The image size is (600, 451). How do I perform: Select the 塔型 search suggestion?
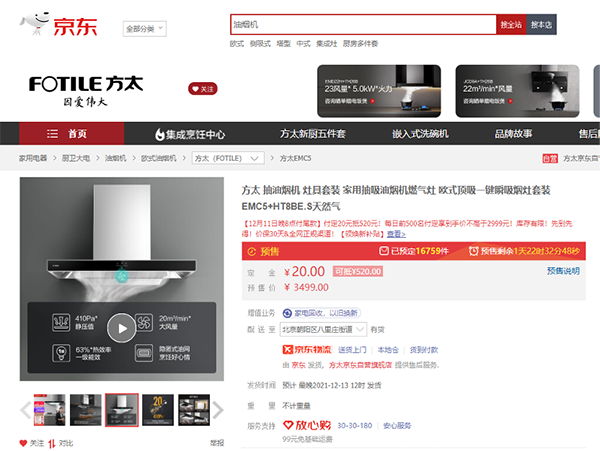coord(284,44)
